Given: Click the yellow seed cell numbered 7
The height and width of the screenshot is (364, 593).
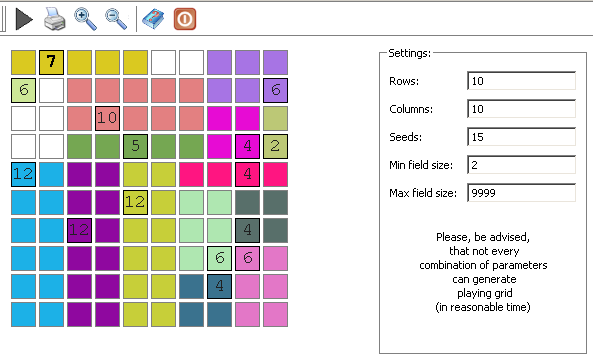Looking at the screenshot, I should (x=51, y=62).
